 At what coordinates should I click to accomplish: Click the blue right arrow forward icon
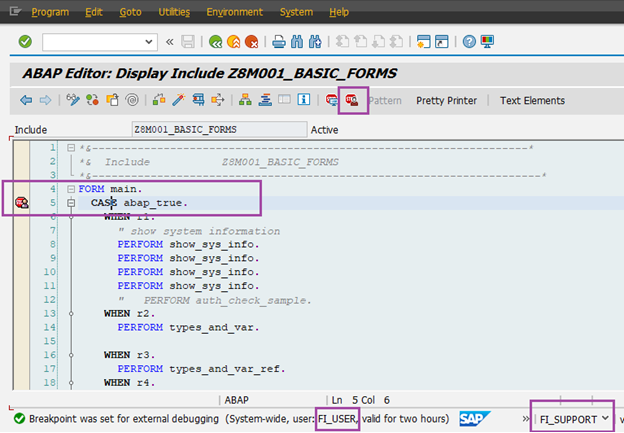(x=45, y=100)
